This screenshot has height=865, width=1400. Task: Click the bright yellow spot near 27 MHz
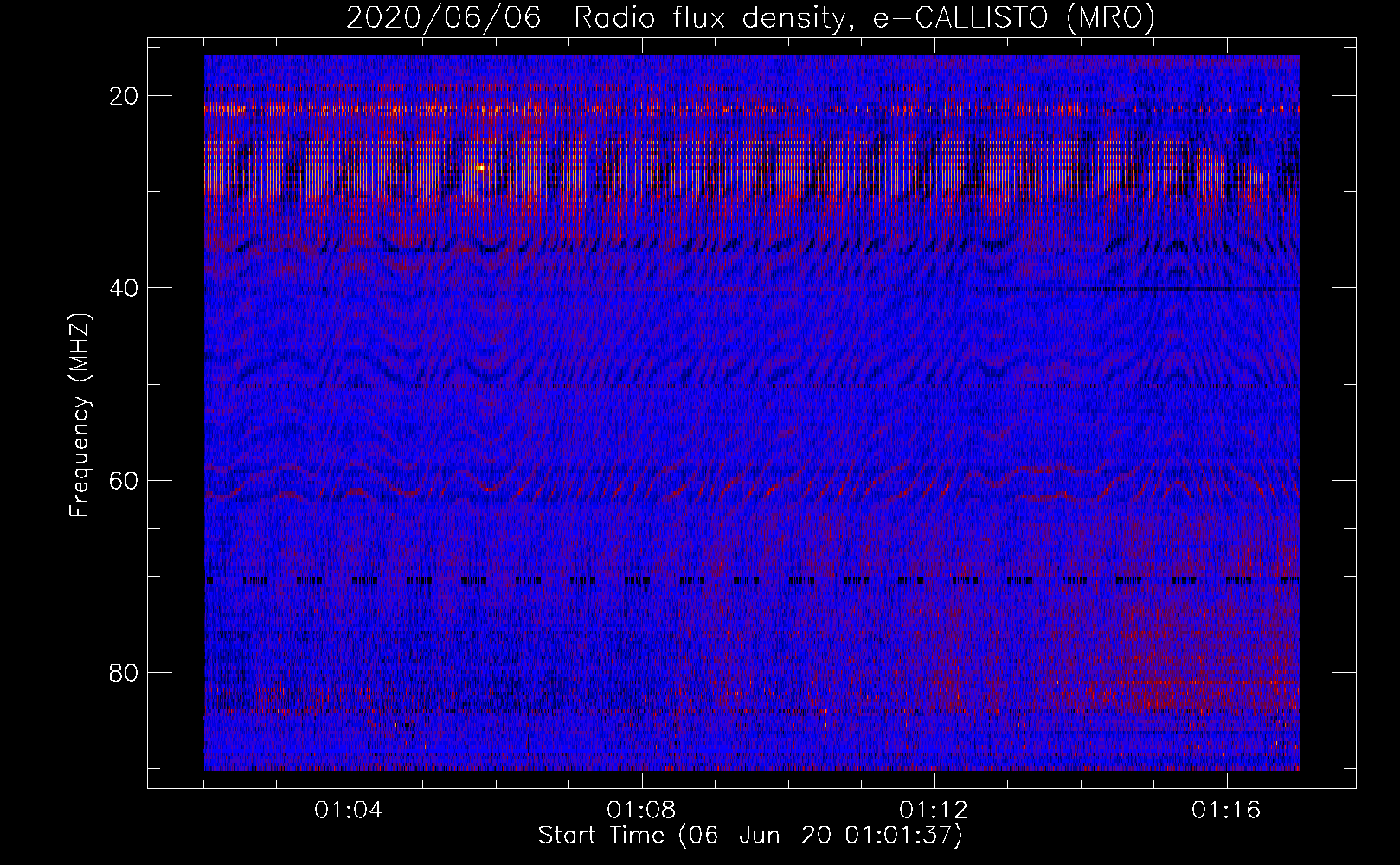click(x=481, y=167)
